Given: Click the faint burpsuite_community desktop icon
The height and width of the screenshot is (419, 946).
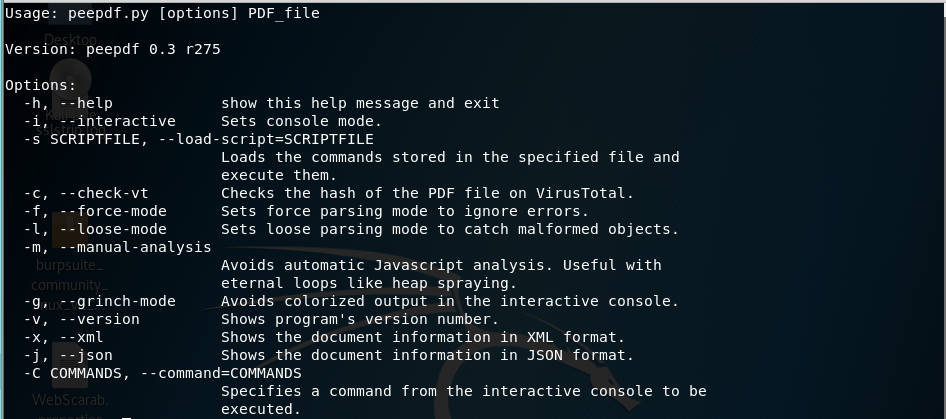Looking at the screenshot, I should pos(68,275).
